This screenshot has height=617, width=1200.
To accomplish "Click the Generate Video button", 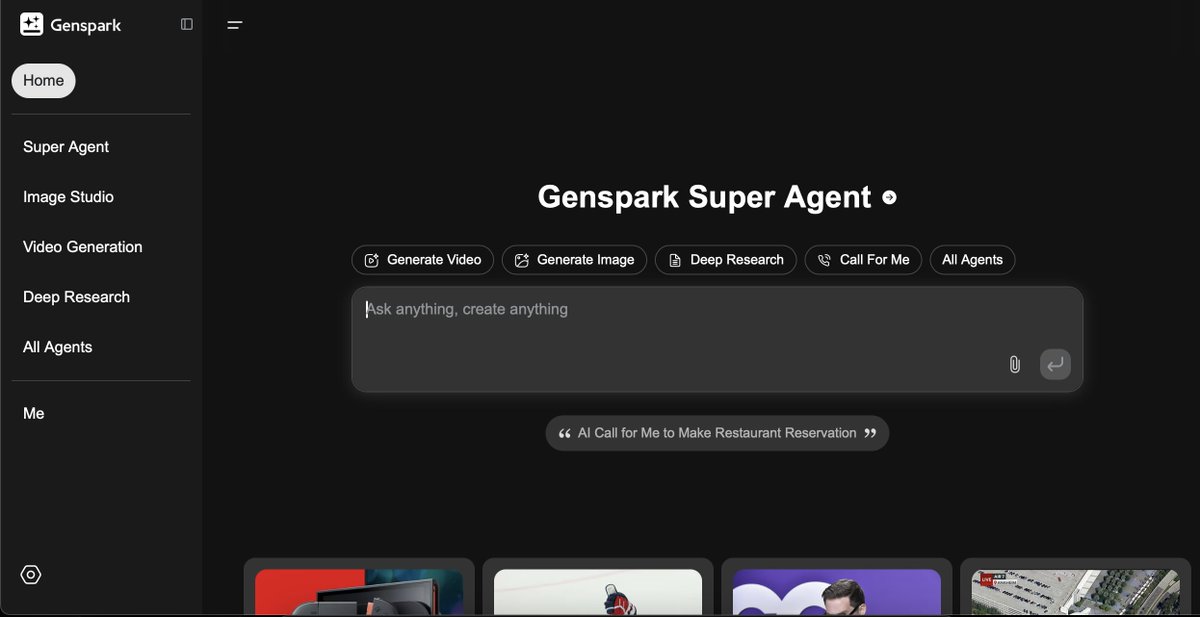I will pyautogui.click(x=422, y=260).
